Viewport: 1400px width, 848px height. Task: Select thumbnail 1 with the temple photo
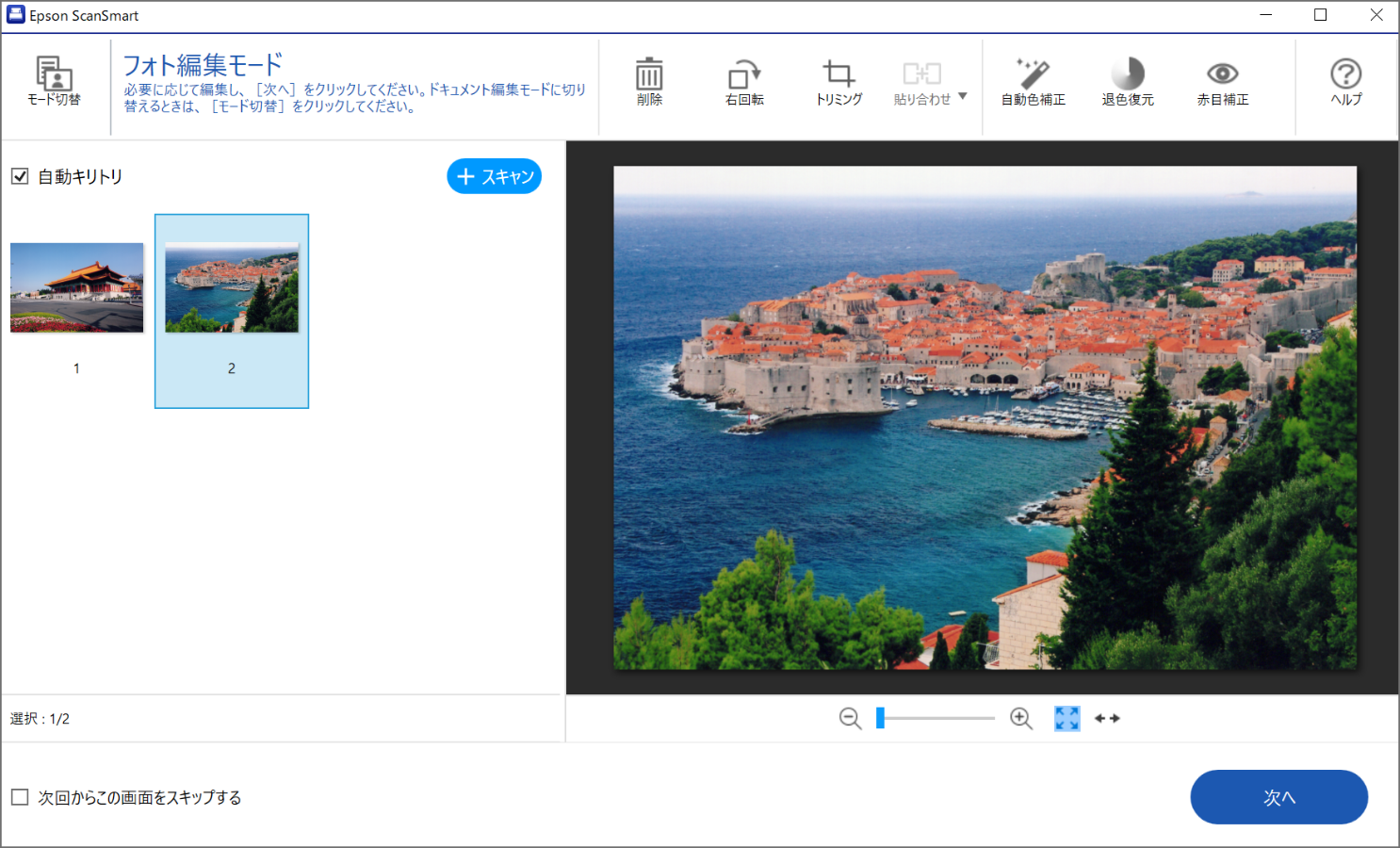(77, 288)
